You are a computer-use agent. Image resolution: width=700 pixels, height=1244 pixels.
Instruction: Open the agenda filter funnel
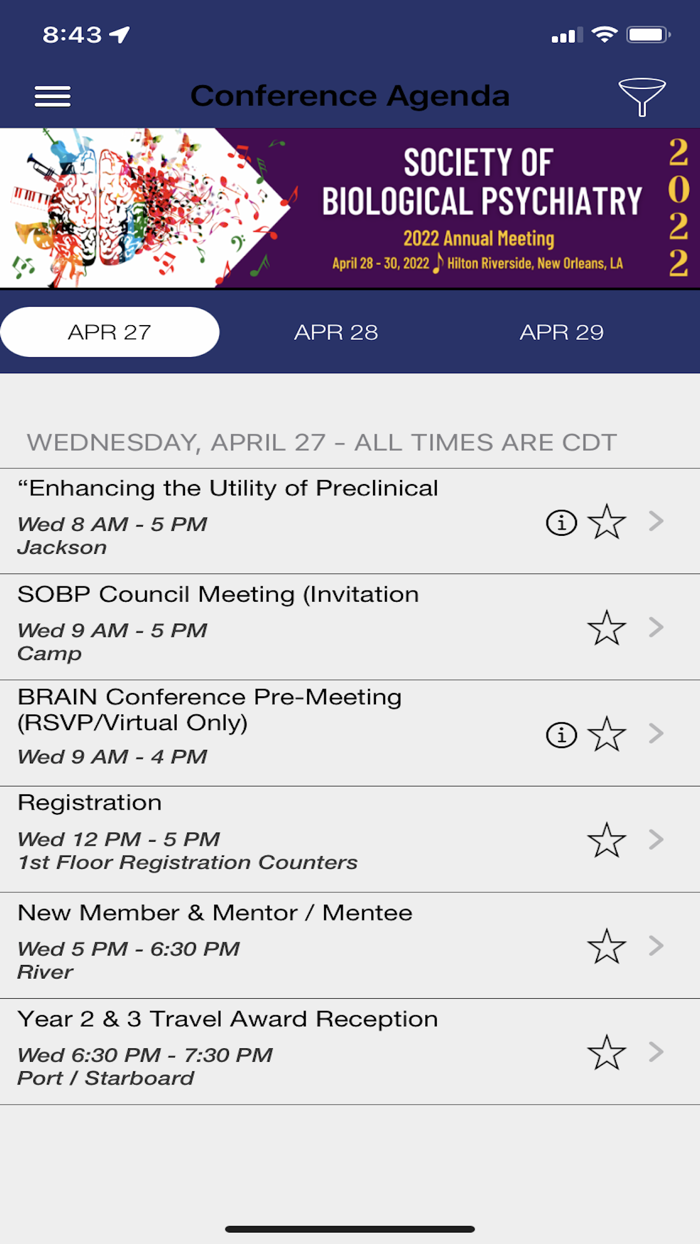pos(642,96)
